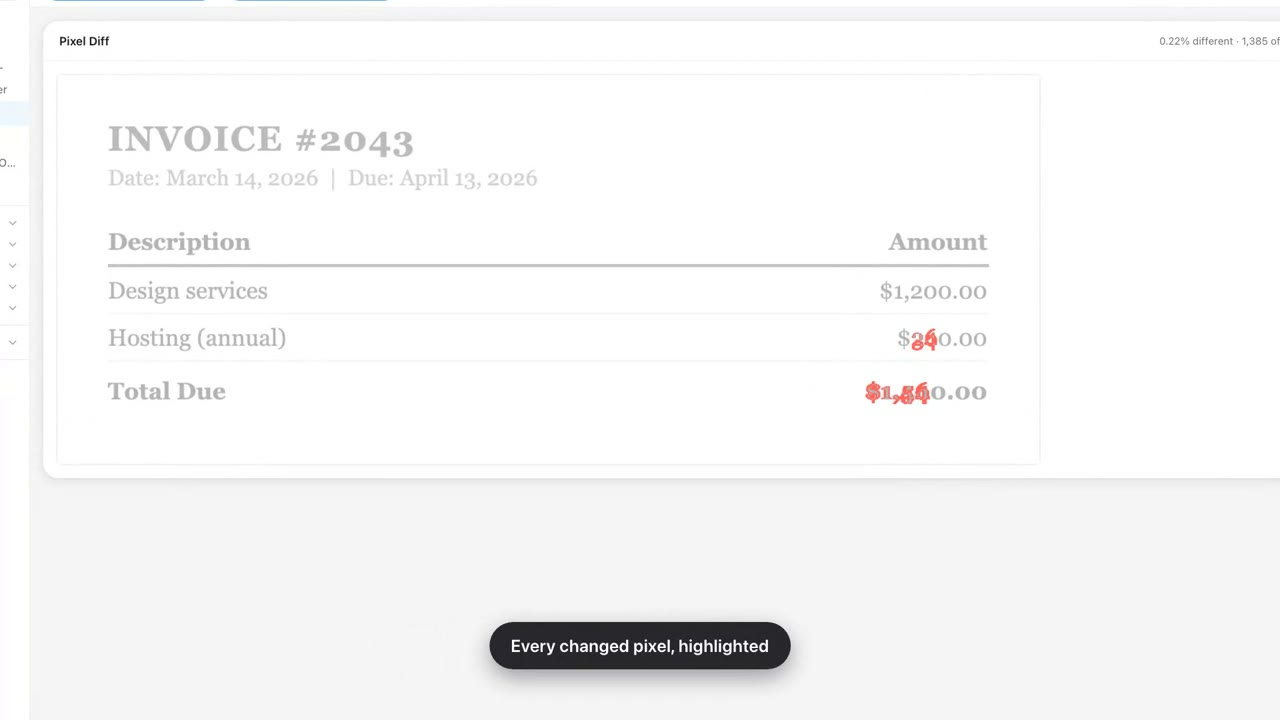The height and width of the screenshot is (720, 1280).
Task: Select the blue-highlighted sidebar item
Action: 14,113
